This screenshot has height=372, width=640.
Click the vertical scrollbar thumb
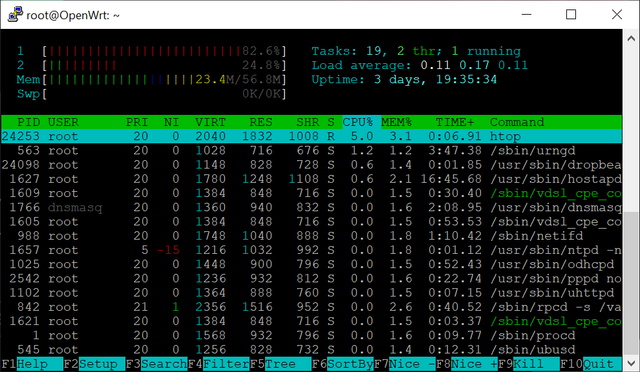pyautogui.click(x=631, y=284)
